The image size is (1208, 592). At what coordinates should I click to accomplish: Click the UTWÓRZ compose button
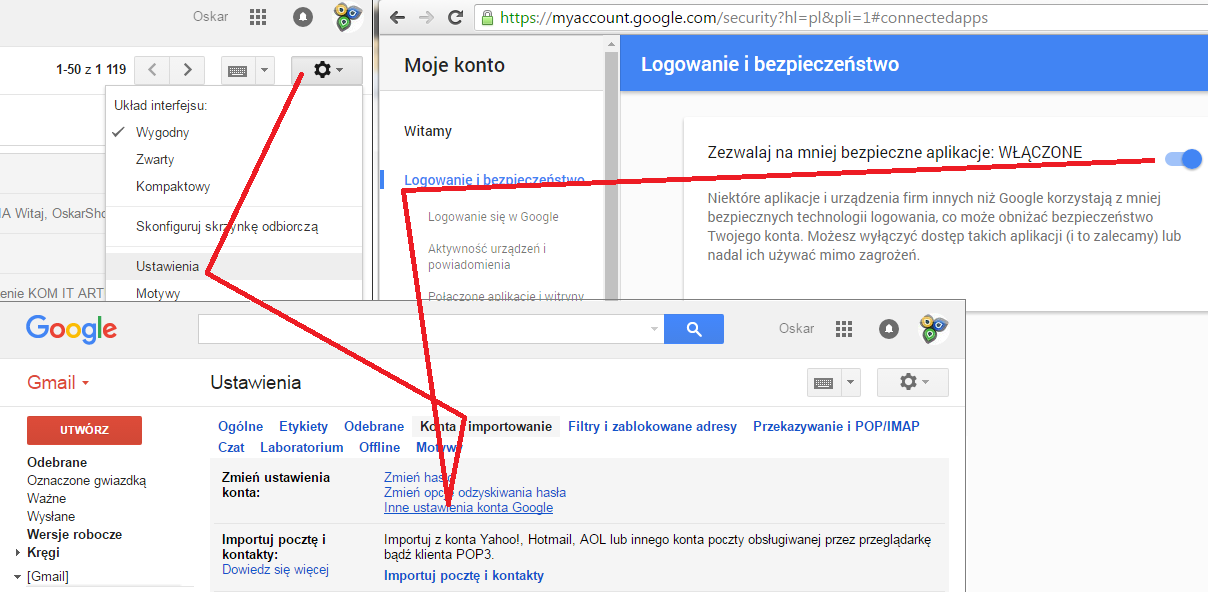tap(84, 430)
